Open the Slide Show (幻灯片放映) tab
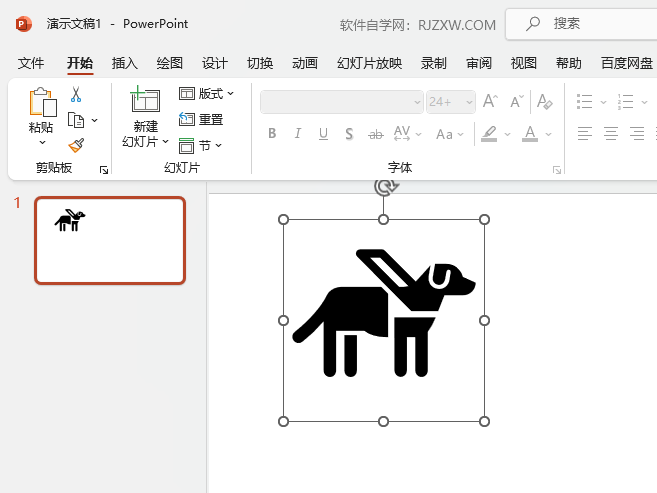Viewport: 657px width, 493px height. point(370,63)
